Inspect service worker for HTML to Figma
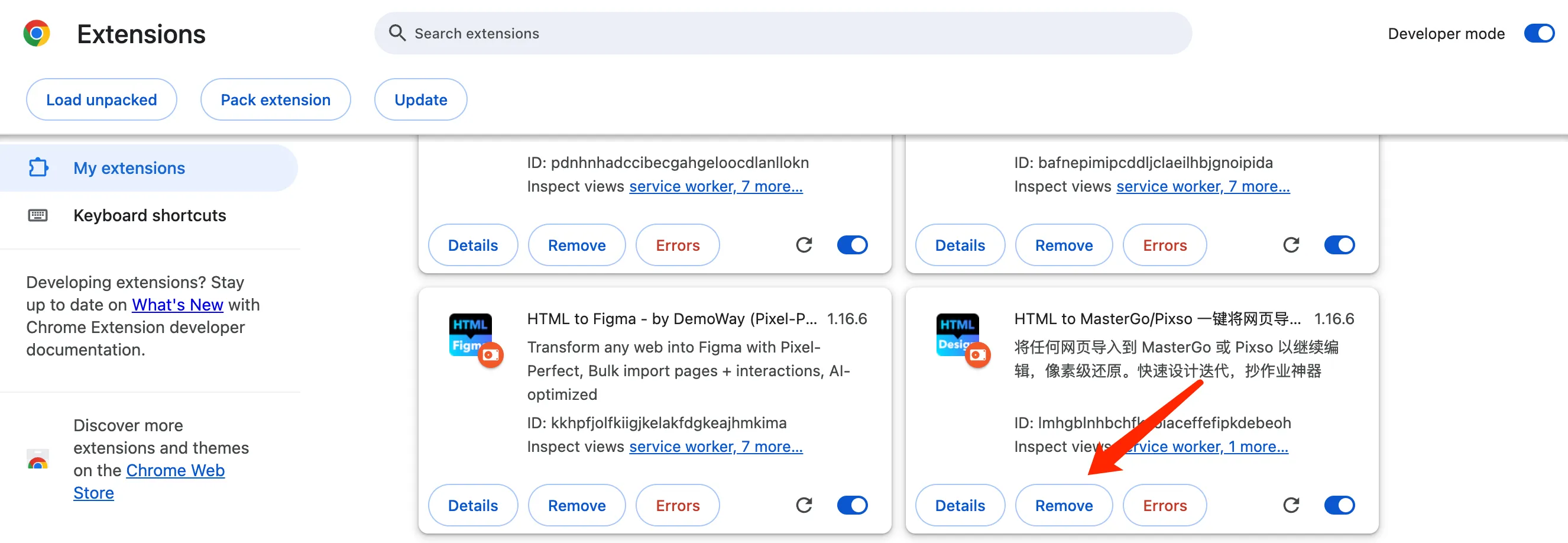The image size is (1568, 543). point(716,446)
